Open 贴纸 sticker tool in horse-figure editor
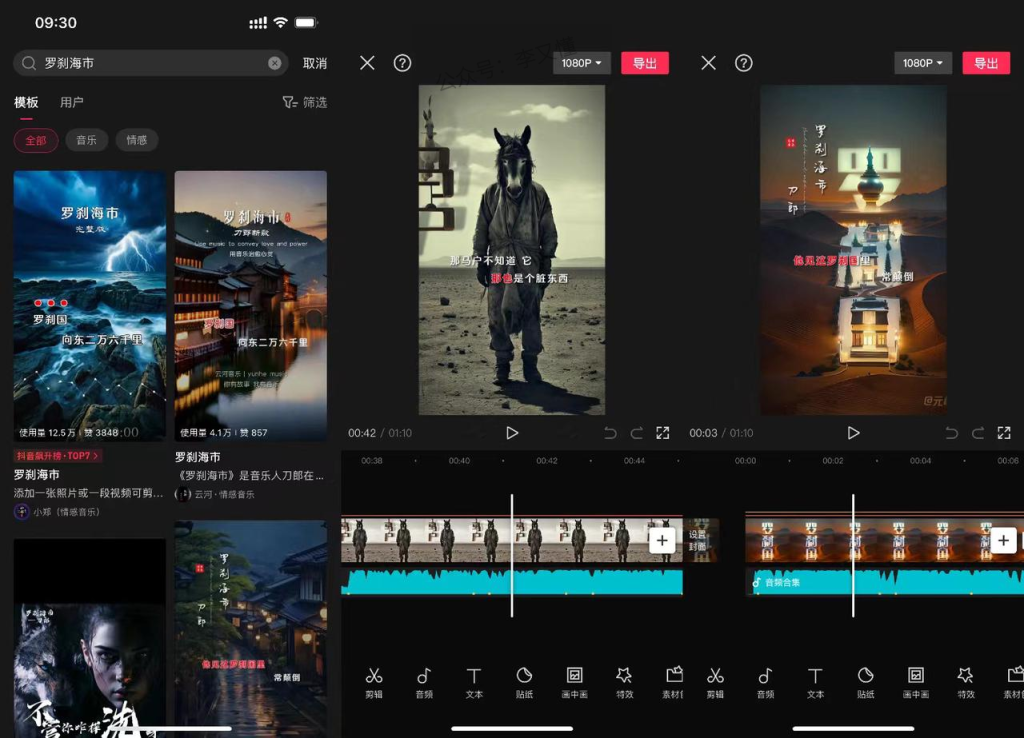The image size is (1024, 738). (524, 682)
